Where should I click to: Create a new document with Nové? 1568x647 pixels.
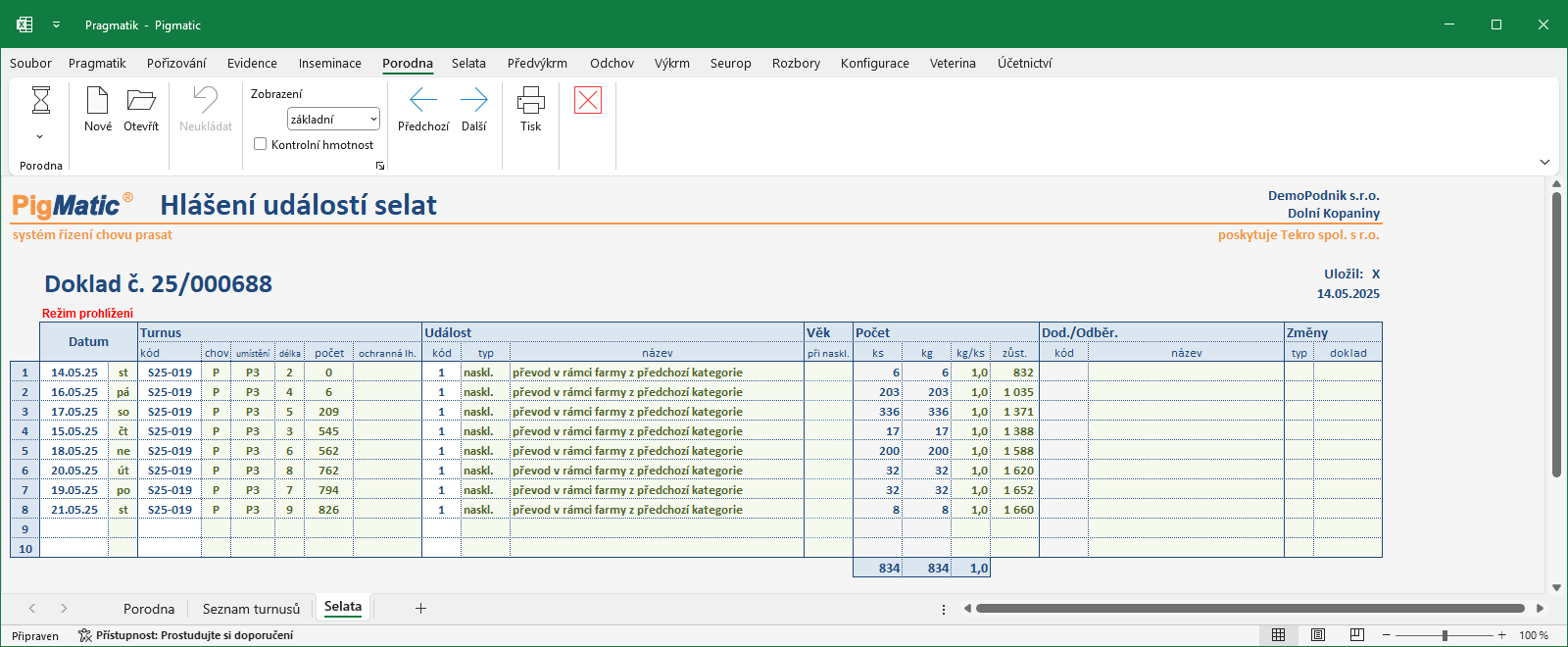point(98,109)
